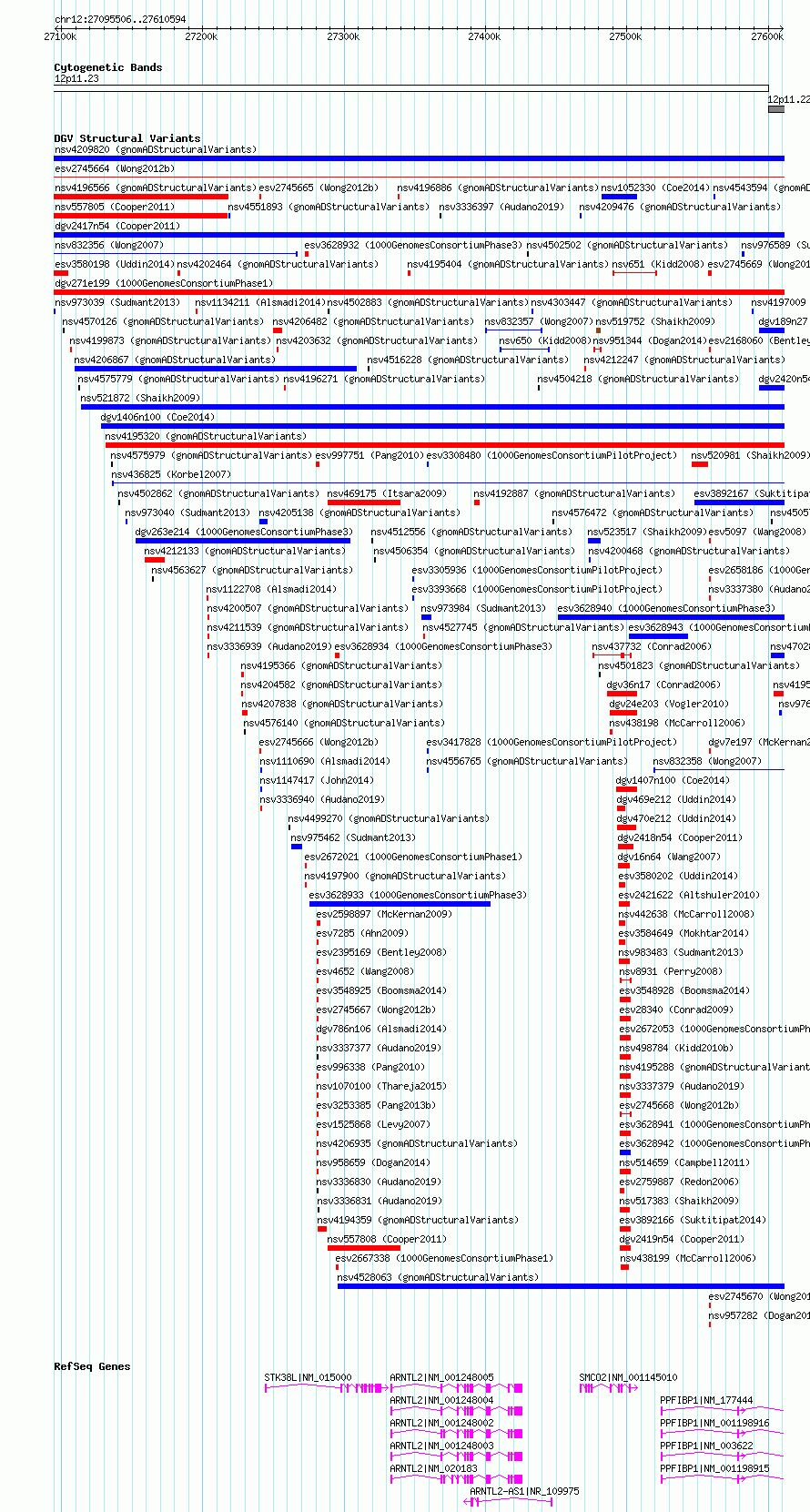Image resolution: width=810 pixels, height=1512 pixels.
Task: Select nsv514659 (Campbell2011) variant
Action: 685,1162
